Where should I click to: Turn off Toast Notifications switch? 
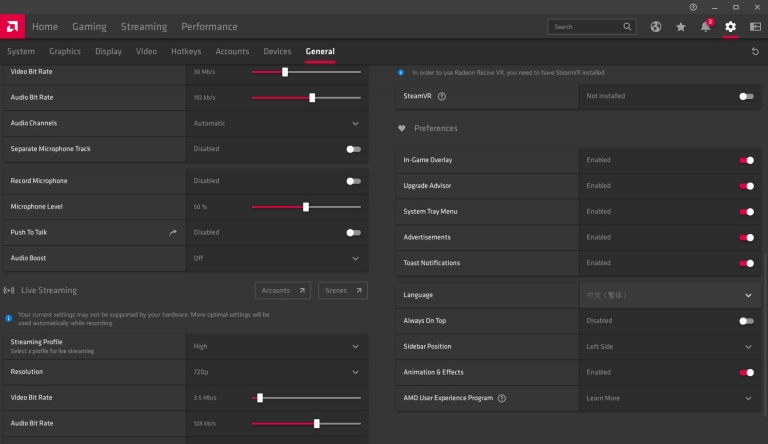(x=746, y=263)
